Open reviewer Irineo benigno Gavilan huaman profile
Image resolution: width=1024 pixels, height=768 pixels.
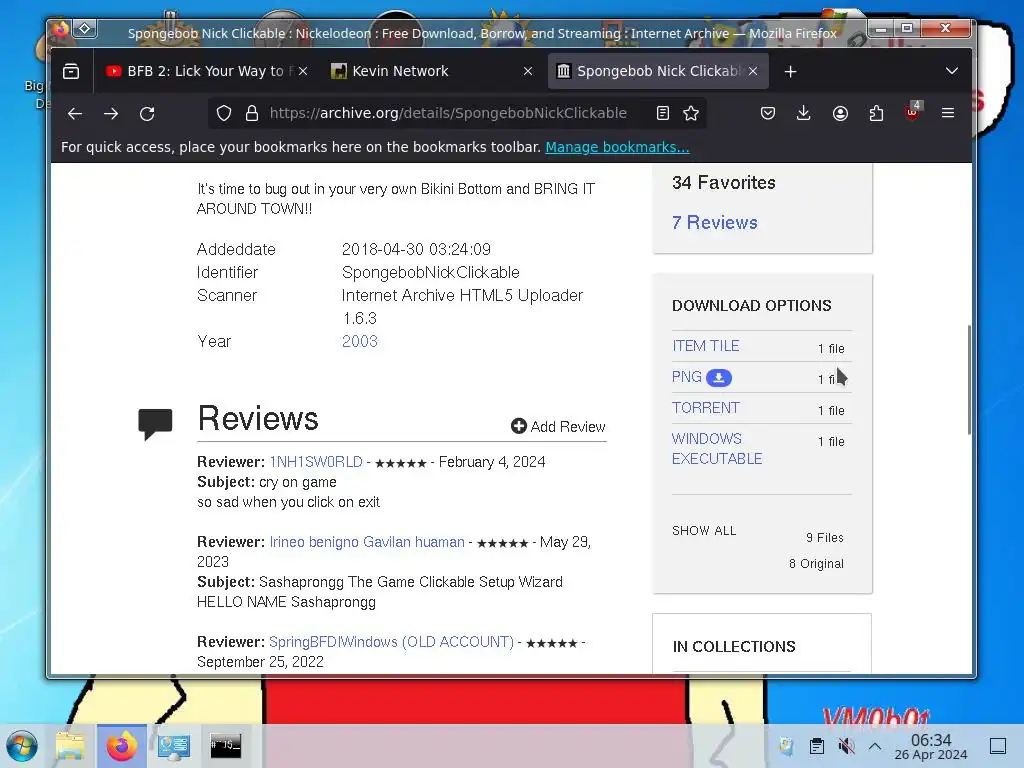pos(367,542)
